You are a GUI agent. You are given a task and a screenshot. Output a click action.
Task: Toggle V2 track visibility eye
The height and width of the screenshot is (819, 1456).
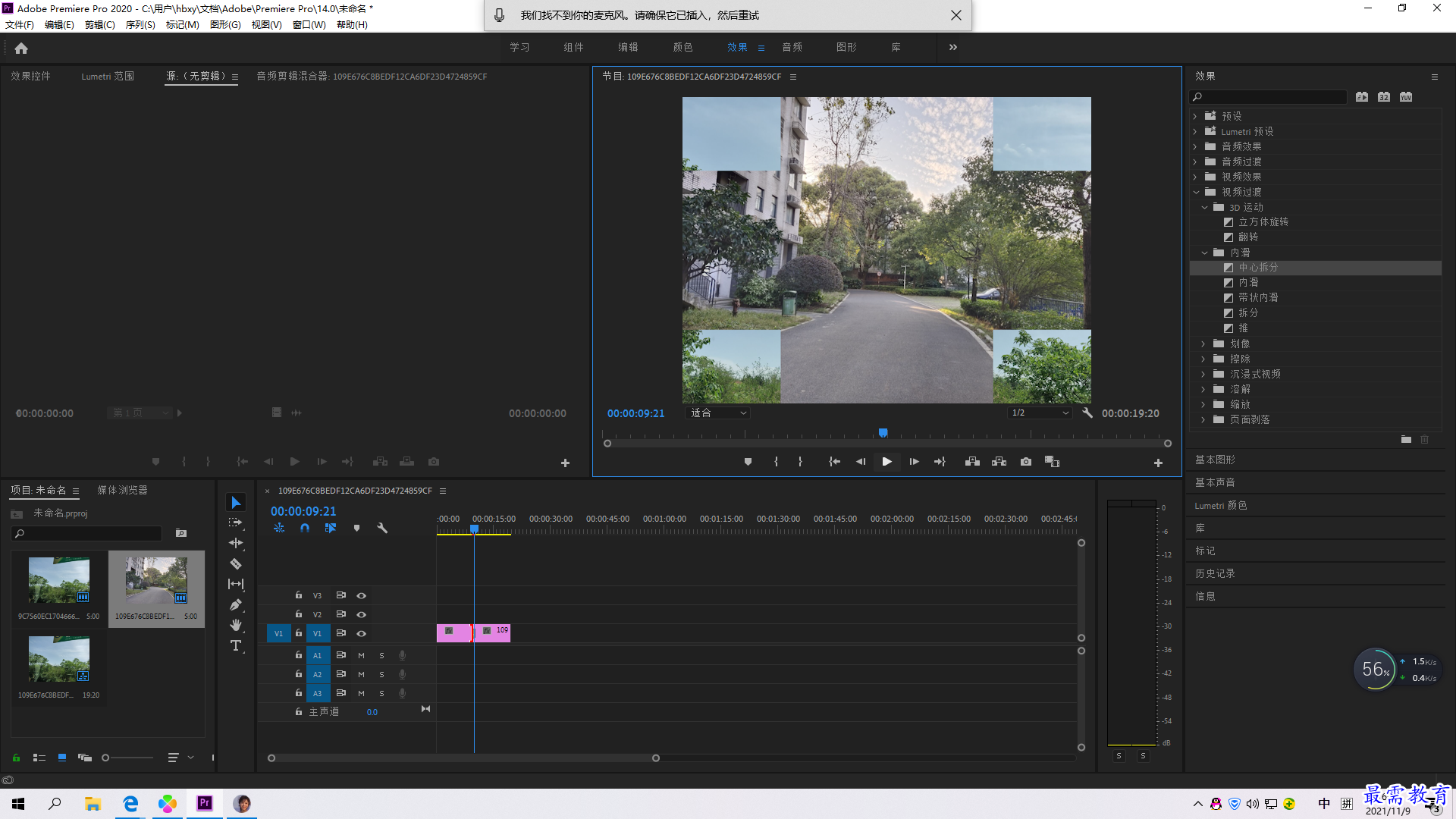point(362,615)
